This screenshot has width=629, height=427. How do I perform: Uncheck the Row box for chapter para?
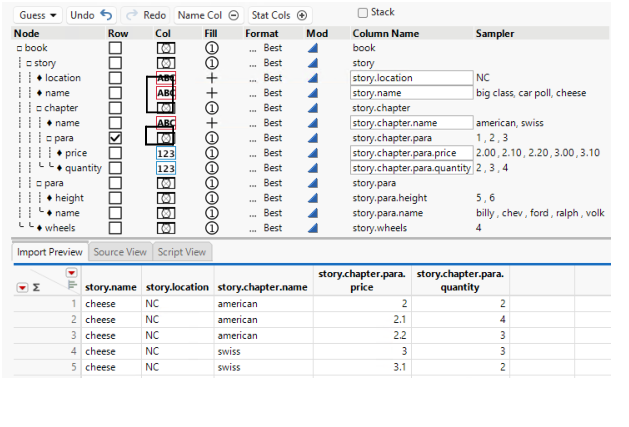click(115, 138)
